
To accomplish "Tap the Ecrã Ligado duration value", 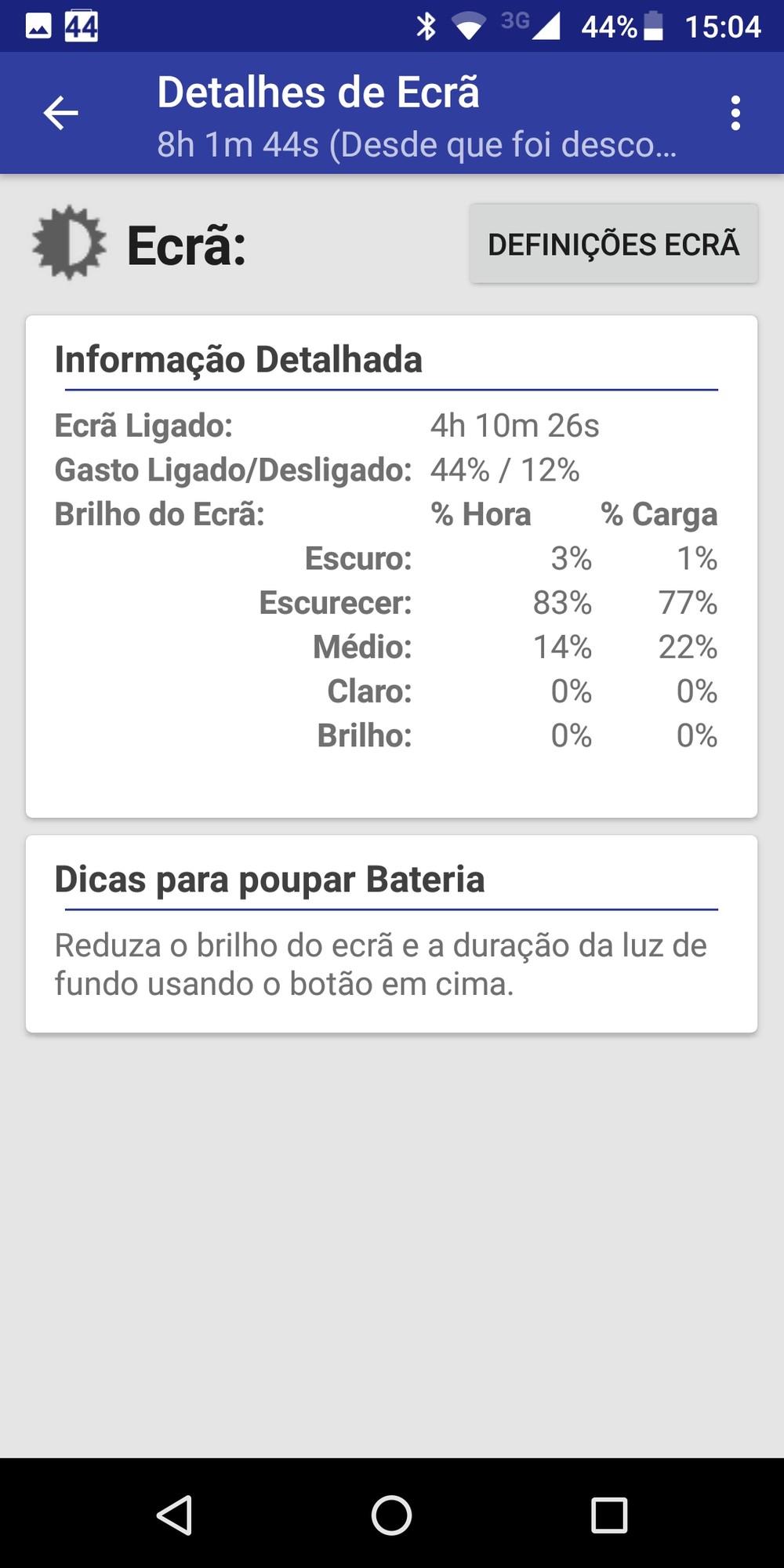I will point(514,426).
